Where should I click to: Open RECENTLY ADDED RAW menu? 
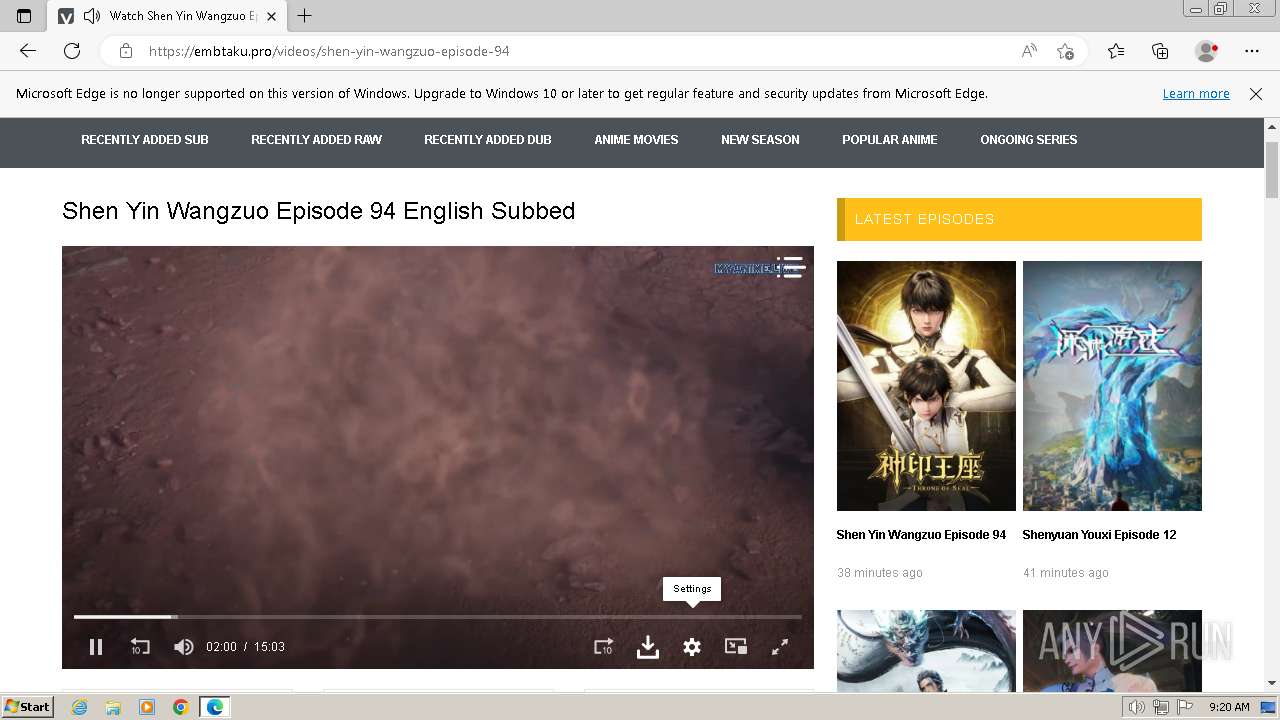[x=316, y=140]
